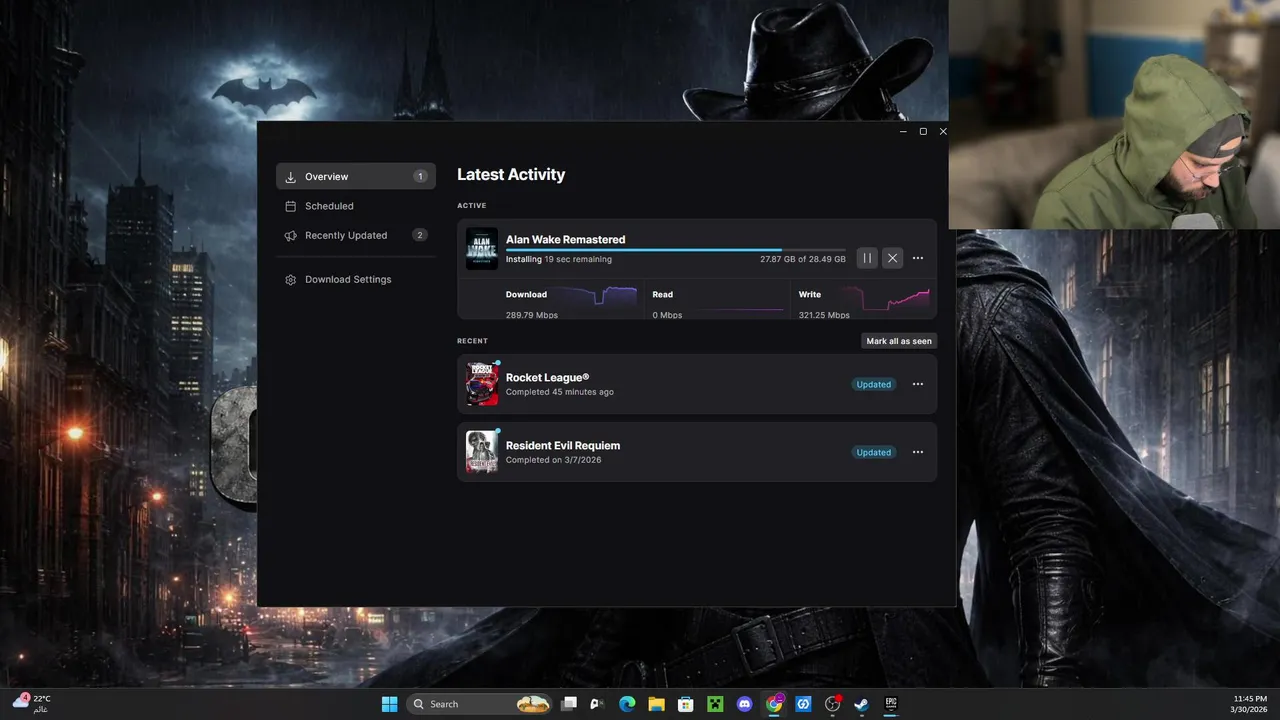Click the Download Settings gear icon

[290, 280]
